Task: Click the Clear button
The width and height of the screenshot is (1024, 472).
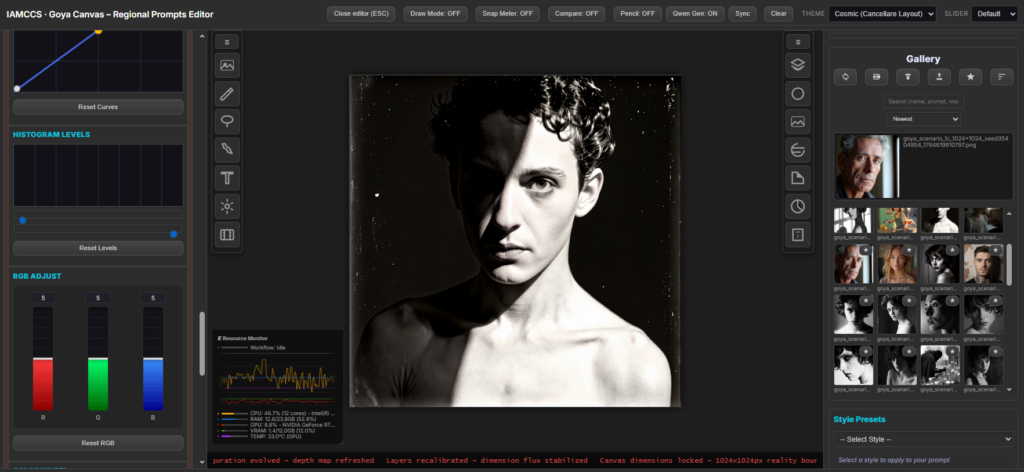Action: (778, 14)
